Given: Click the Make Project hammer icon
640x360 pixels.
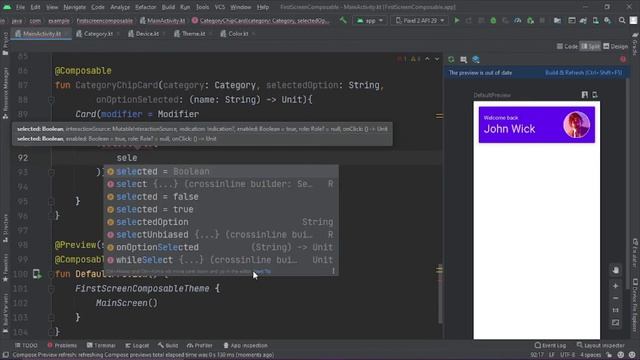Looking at the screenshot, I should click(x=343, y=20).
